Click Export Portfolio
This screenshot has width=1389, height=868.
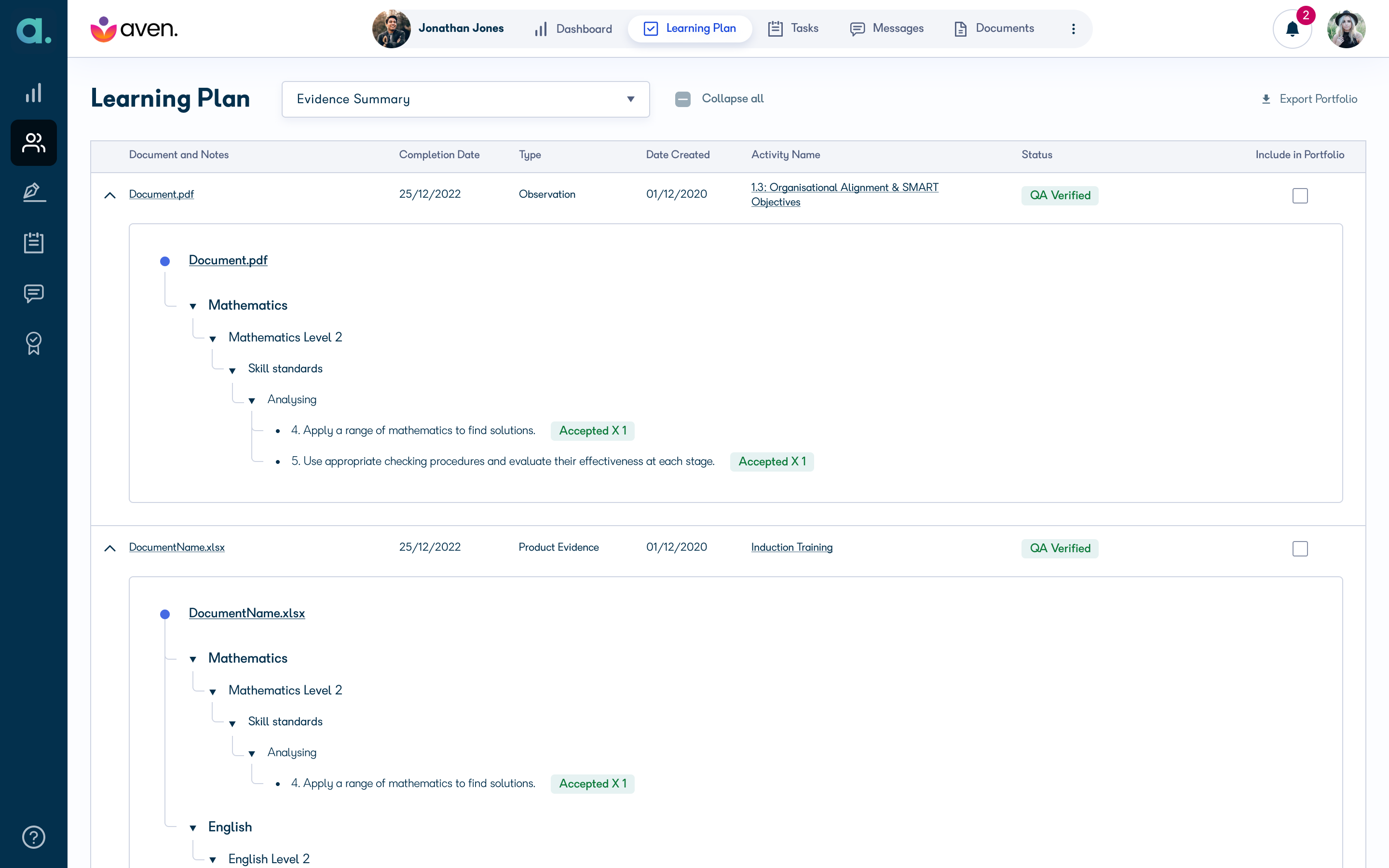click(1308, 99)
